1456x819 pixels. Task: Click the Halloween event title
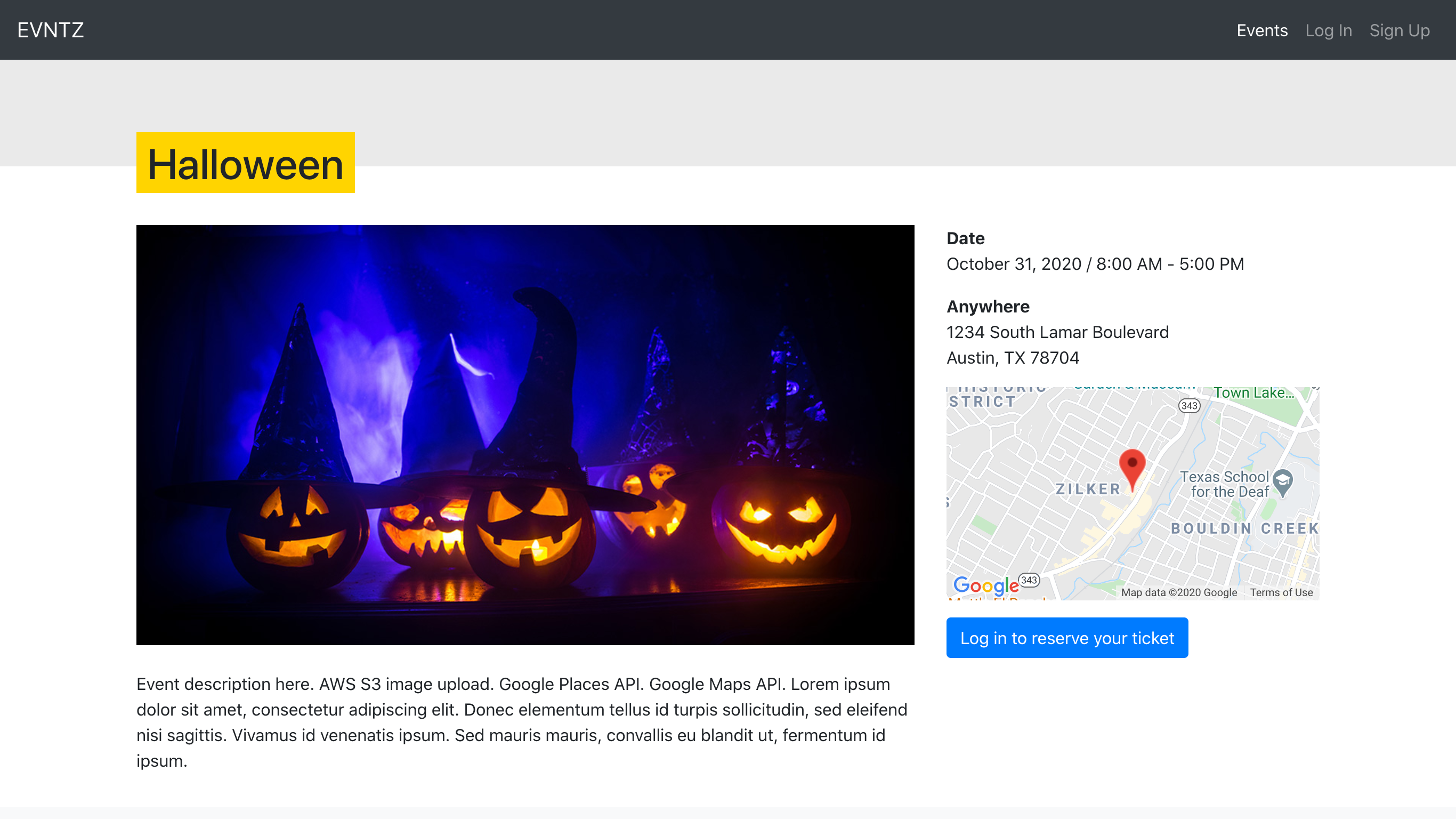[x=245, y=164]
